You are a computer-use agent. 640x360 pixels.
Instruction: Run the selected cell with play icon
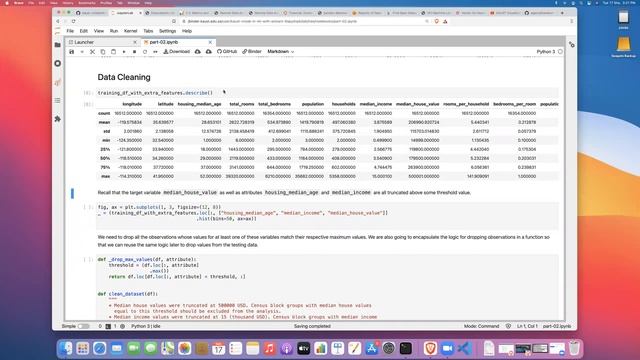click(x=124, y=52)
